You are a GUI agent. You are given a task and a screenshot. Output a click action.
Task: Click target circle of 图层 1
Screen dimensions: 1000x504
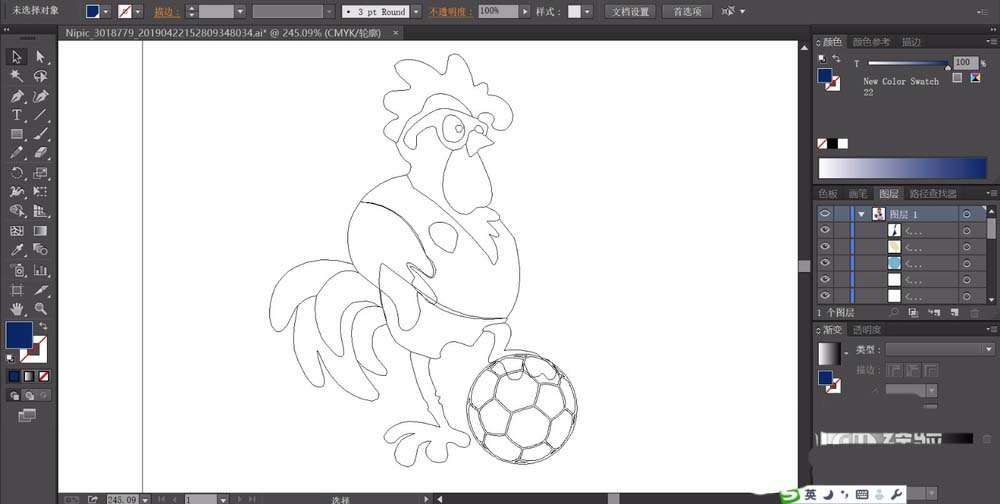pos(967,214)
